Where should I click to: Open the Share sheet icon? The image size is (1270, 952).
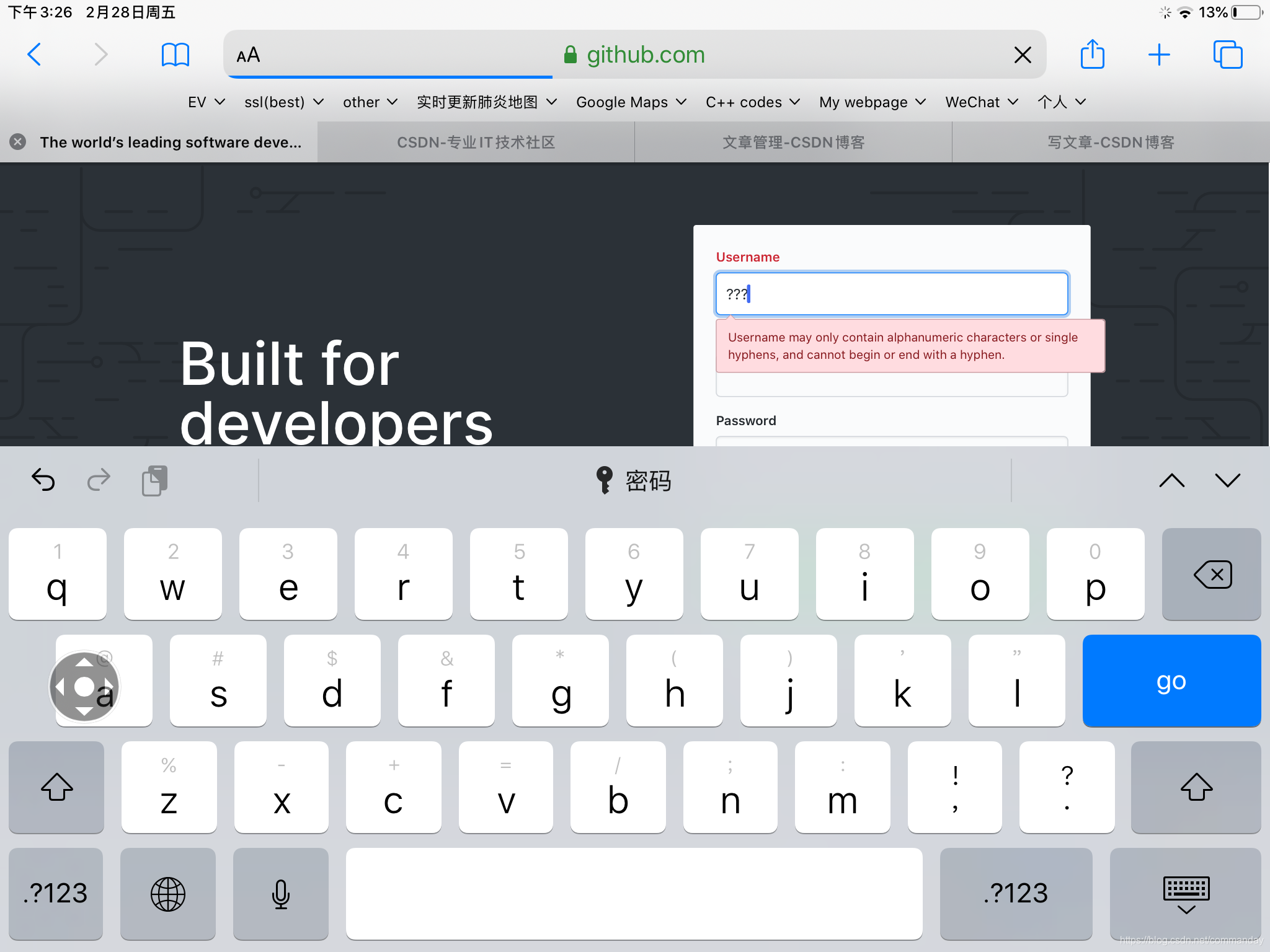coord(1093,54)
